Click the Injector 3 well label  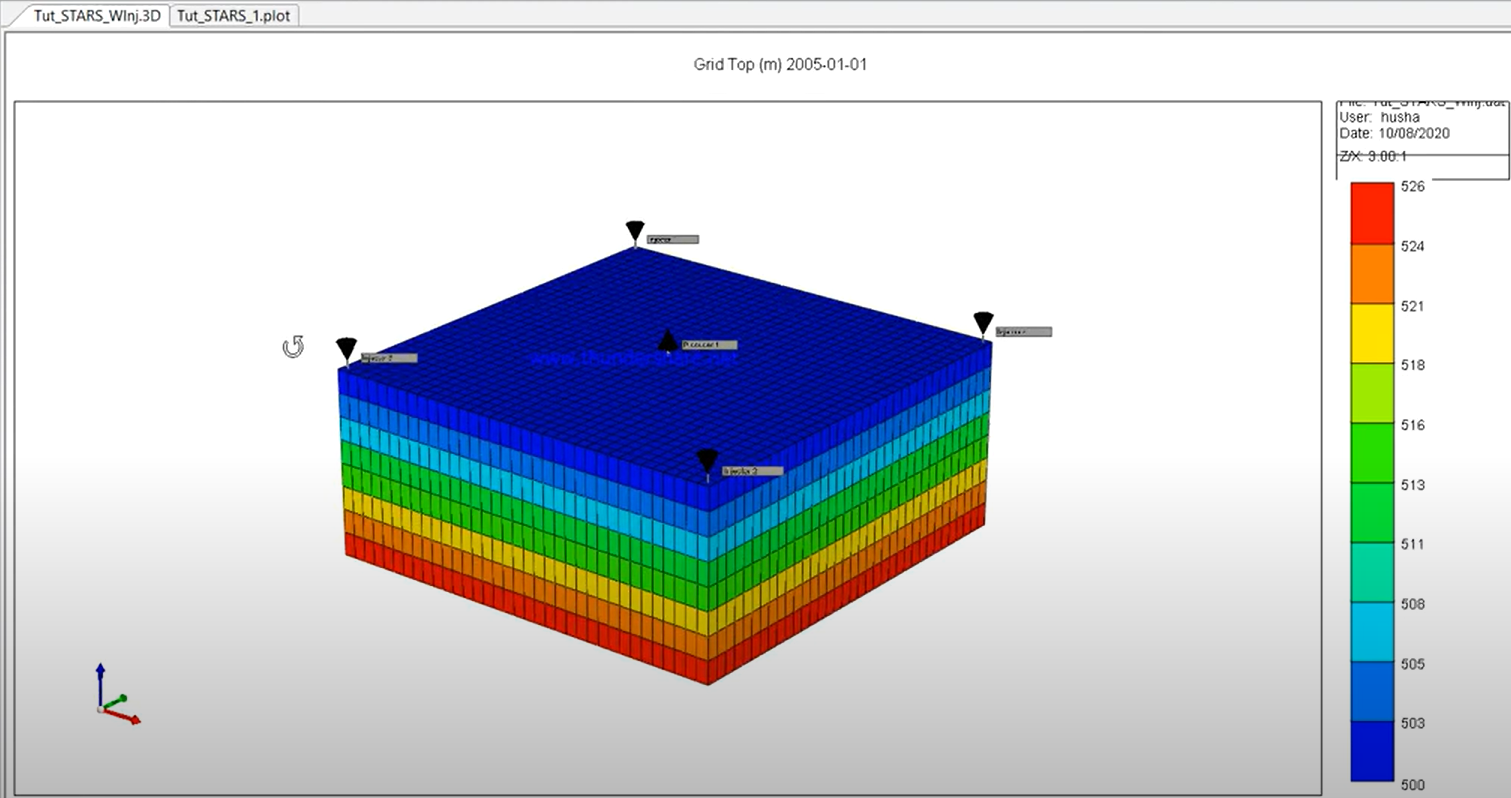coord(752,470)
